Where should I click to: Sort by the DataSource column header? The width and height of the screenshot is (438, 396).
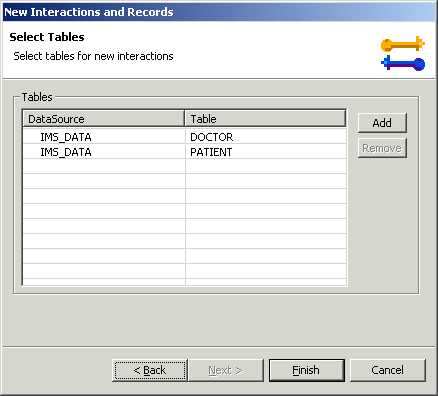tap(103, 119)
